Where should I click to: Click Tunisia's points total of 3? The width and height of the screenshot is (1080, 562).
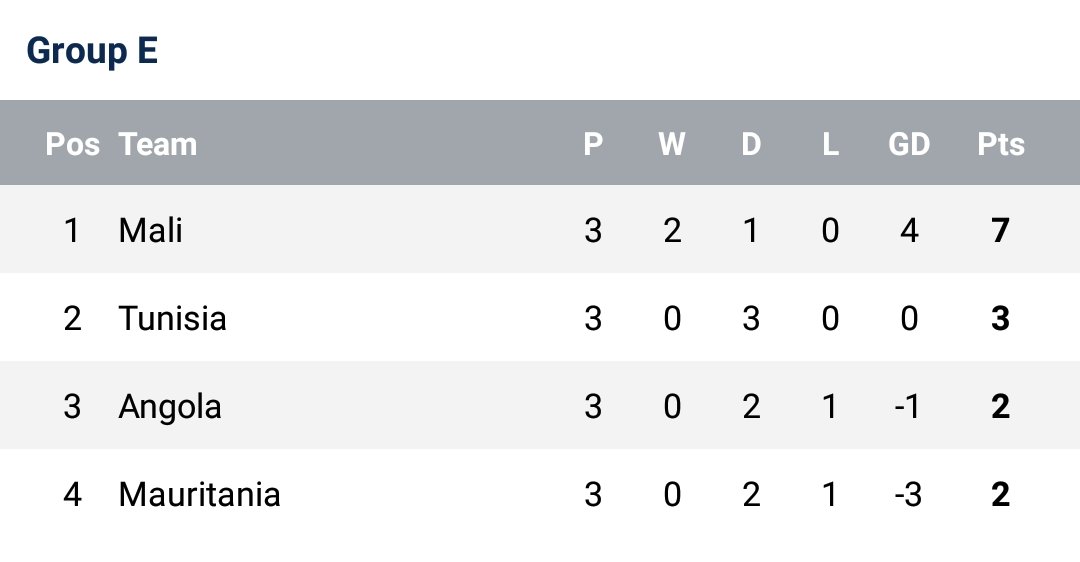pyautogui.click(x=1001, y=319)
